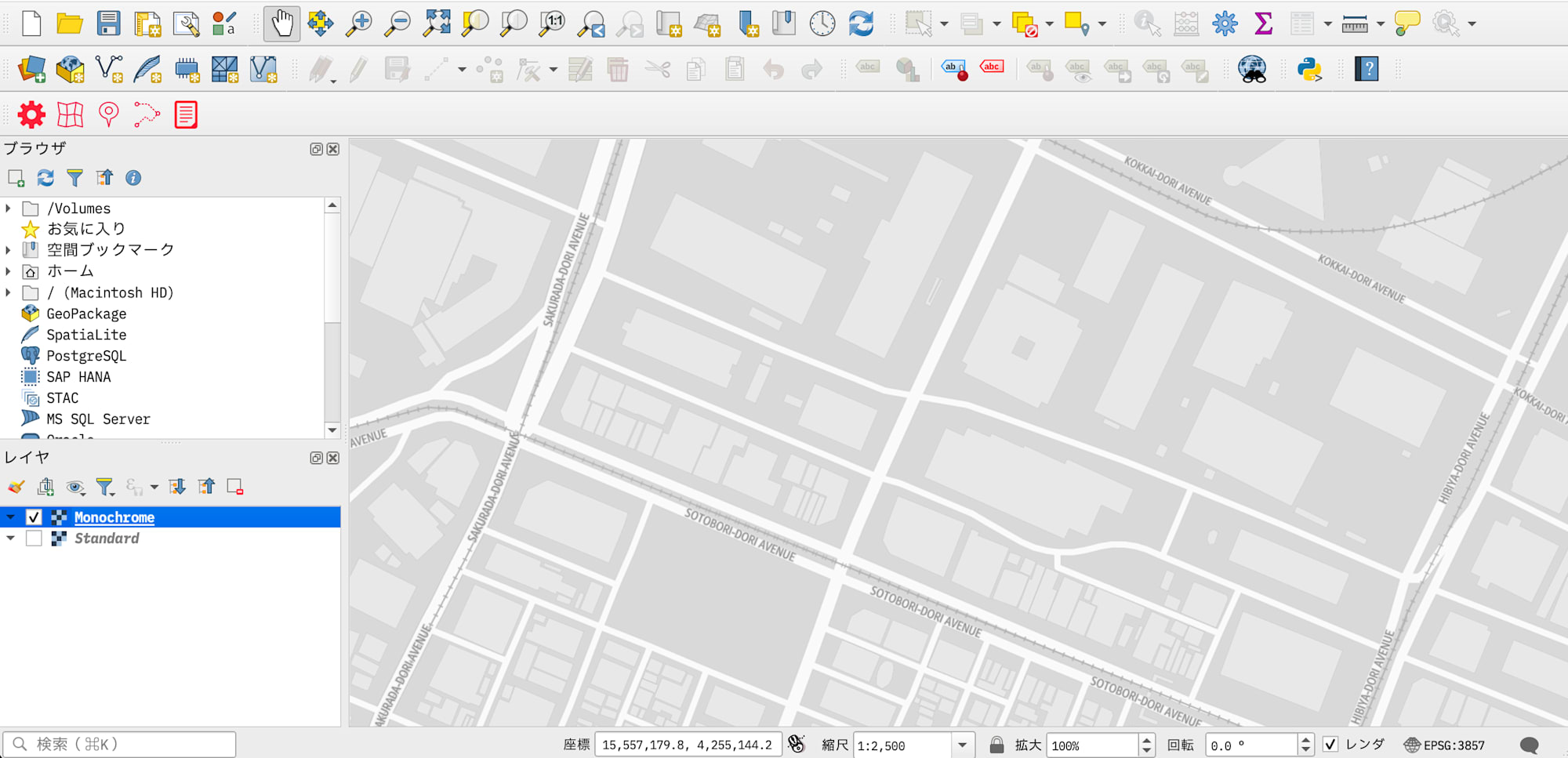1568x758 pixels.
Task: Select the Pan Map hand tool
Action: pyautogui.click(x=281, y=24)
